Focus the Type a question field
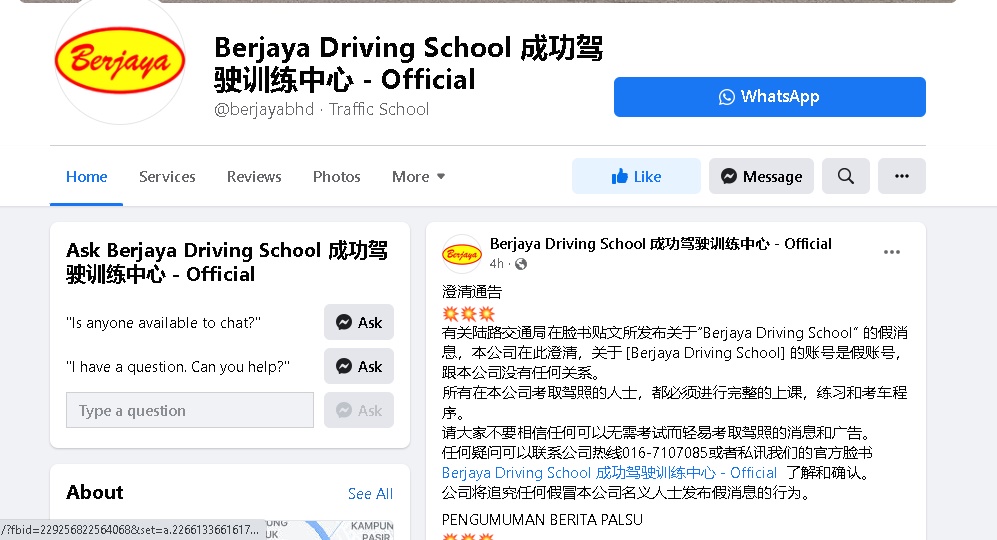The width and height of the screenshot is (997, 540). coord(189,410)
